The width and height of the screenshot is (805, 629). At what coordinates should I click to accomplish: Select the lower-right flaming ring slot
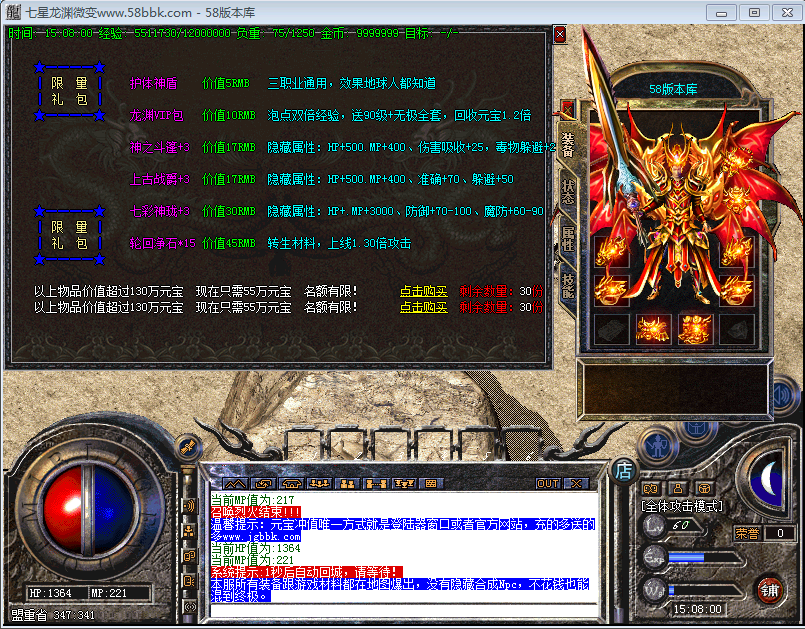737,291
